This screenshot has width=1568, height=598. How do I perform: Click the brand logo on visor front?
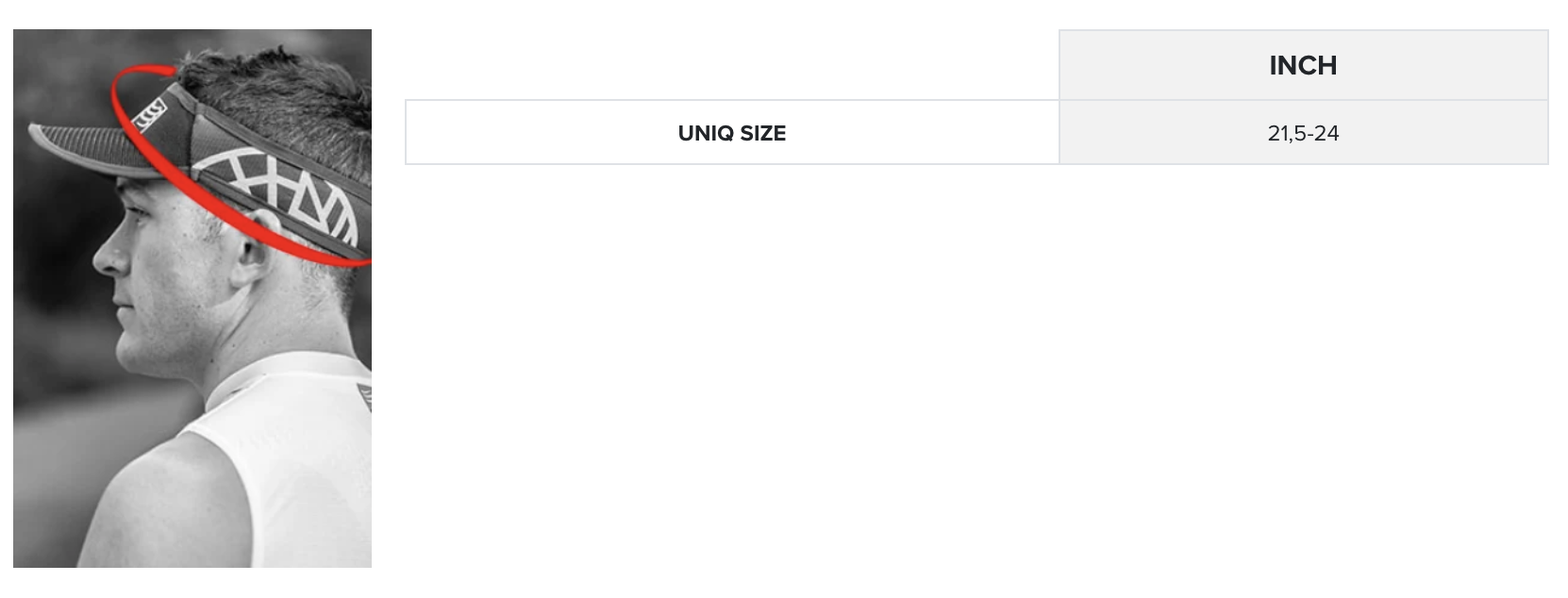click(x=151, y=116)
